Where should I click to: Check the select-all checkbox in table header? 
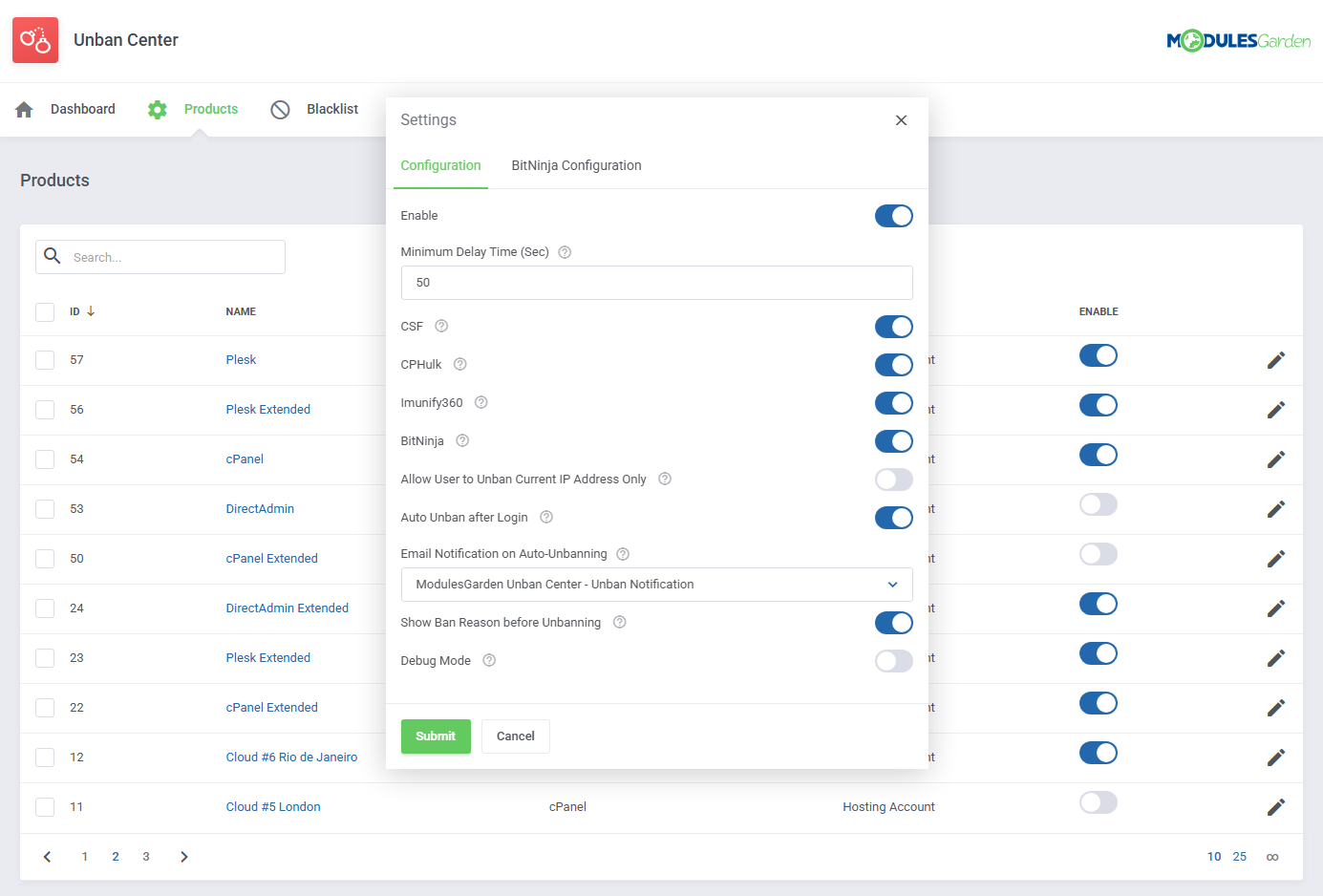[x=44, y=311]
